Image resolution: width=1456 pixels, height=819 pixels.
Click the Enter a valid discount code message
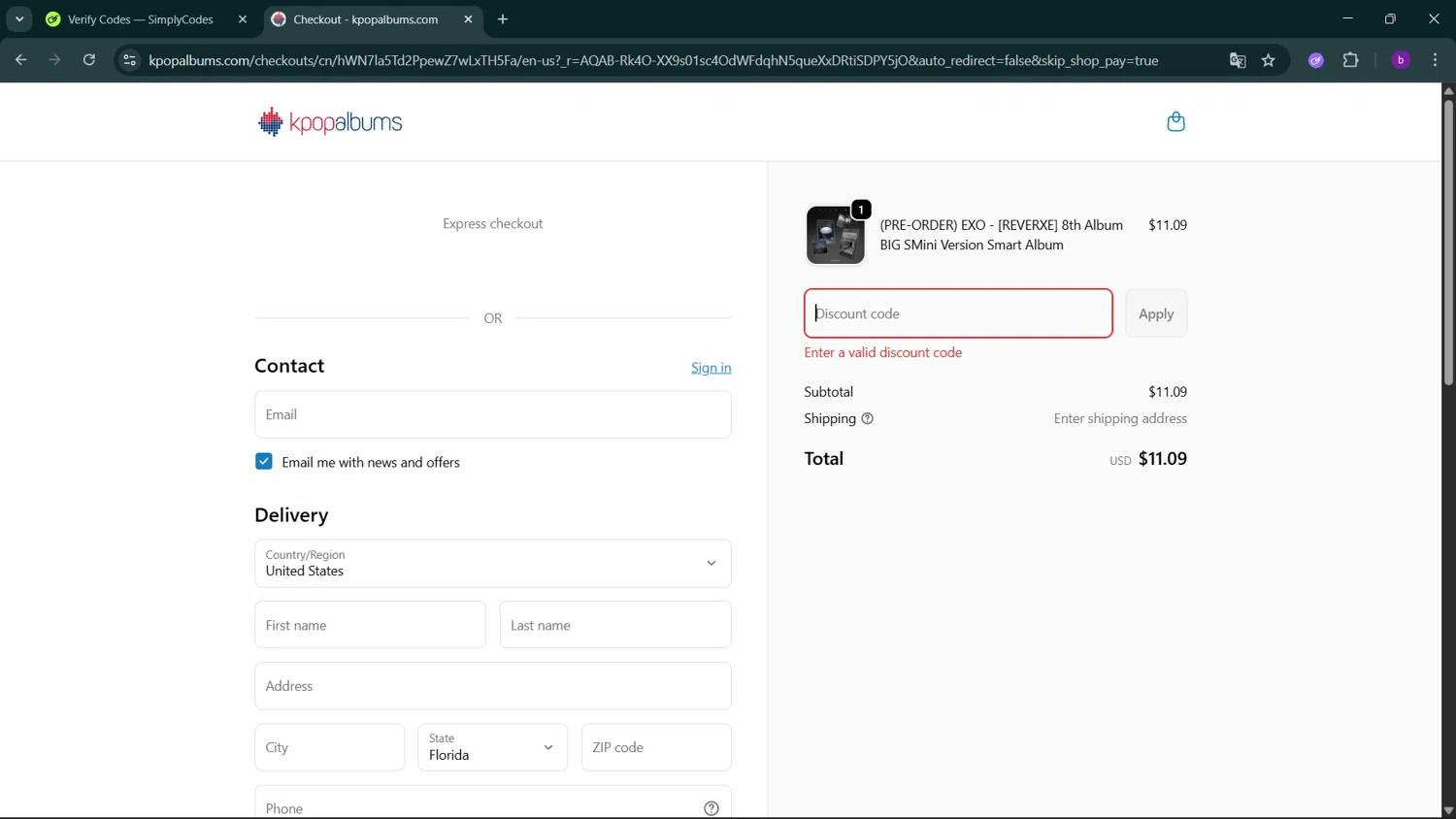click(883, 352)
